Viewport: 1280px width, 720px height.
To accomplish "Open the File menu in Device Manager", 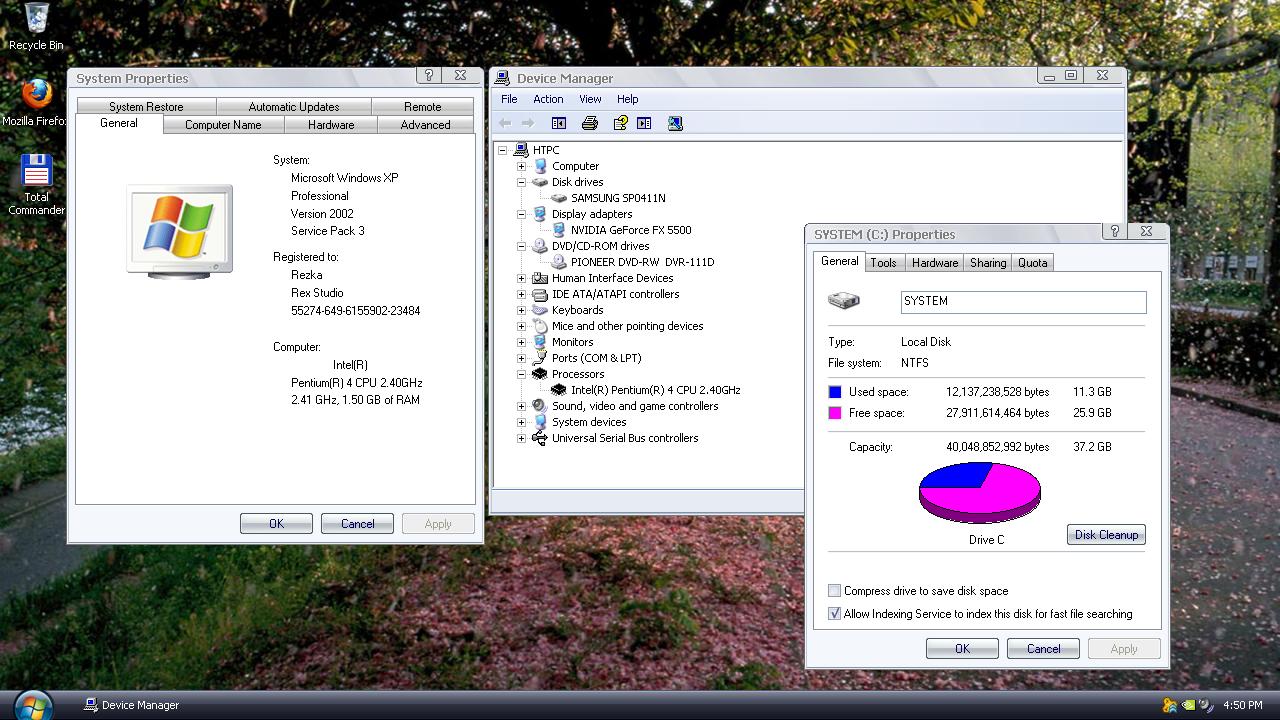I will coord(509,99).
